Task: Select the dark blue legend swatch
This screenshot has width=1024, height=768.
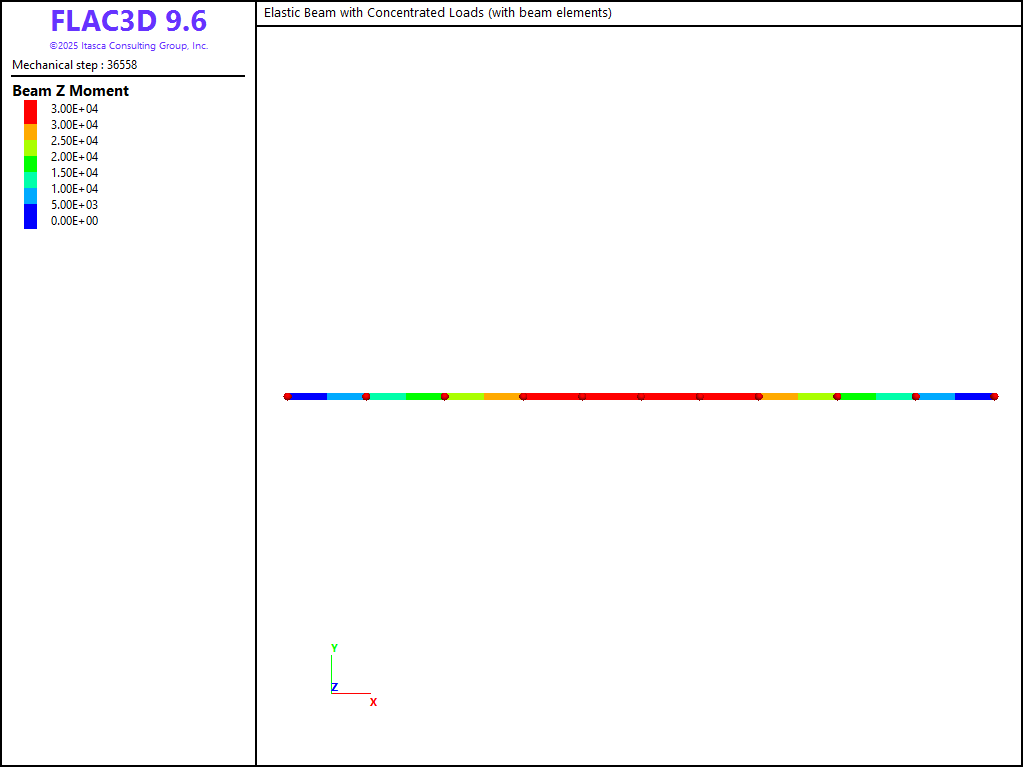Action: (31, 216)
